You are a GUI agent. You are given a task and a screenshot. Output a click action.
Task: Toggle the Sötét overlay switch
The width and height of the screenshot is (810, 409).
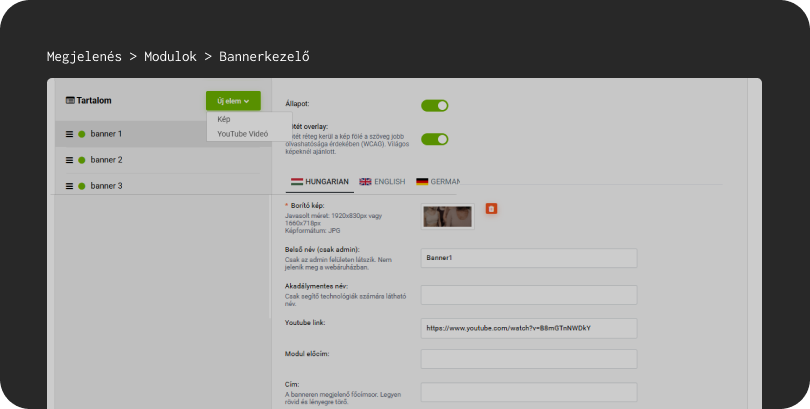pos(434,139)
